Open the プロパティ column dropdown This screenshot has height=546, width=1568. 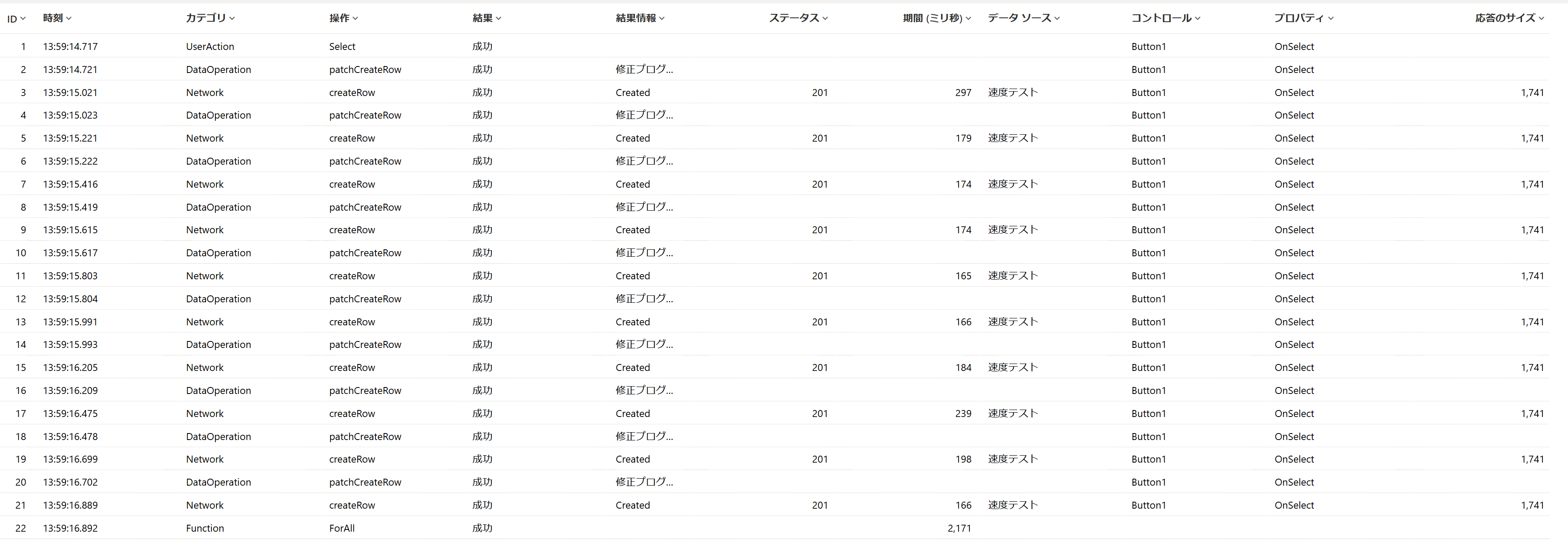1331,18
